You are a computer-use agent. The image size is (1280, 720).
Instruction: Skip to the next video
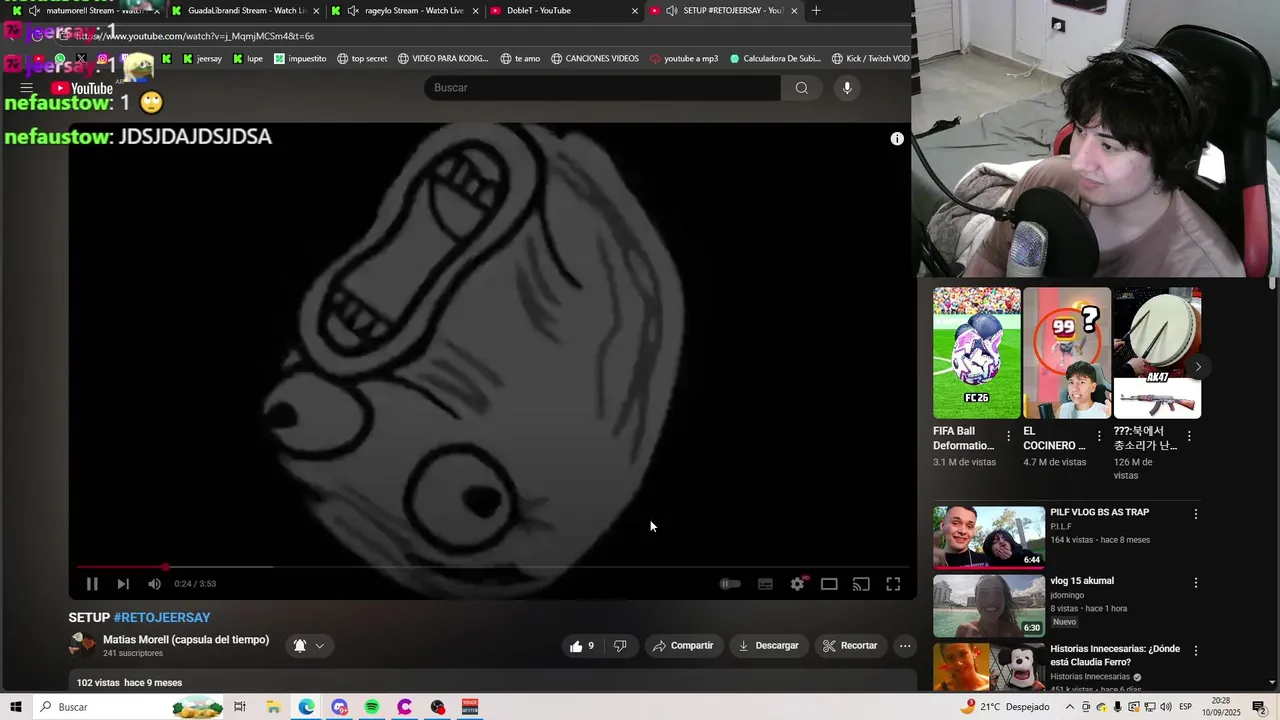click(x=123, y=584)
